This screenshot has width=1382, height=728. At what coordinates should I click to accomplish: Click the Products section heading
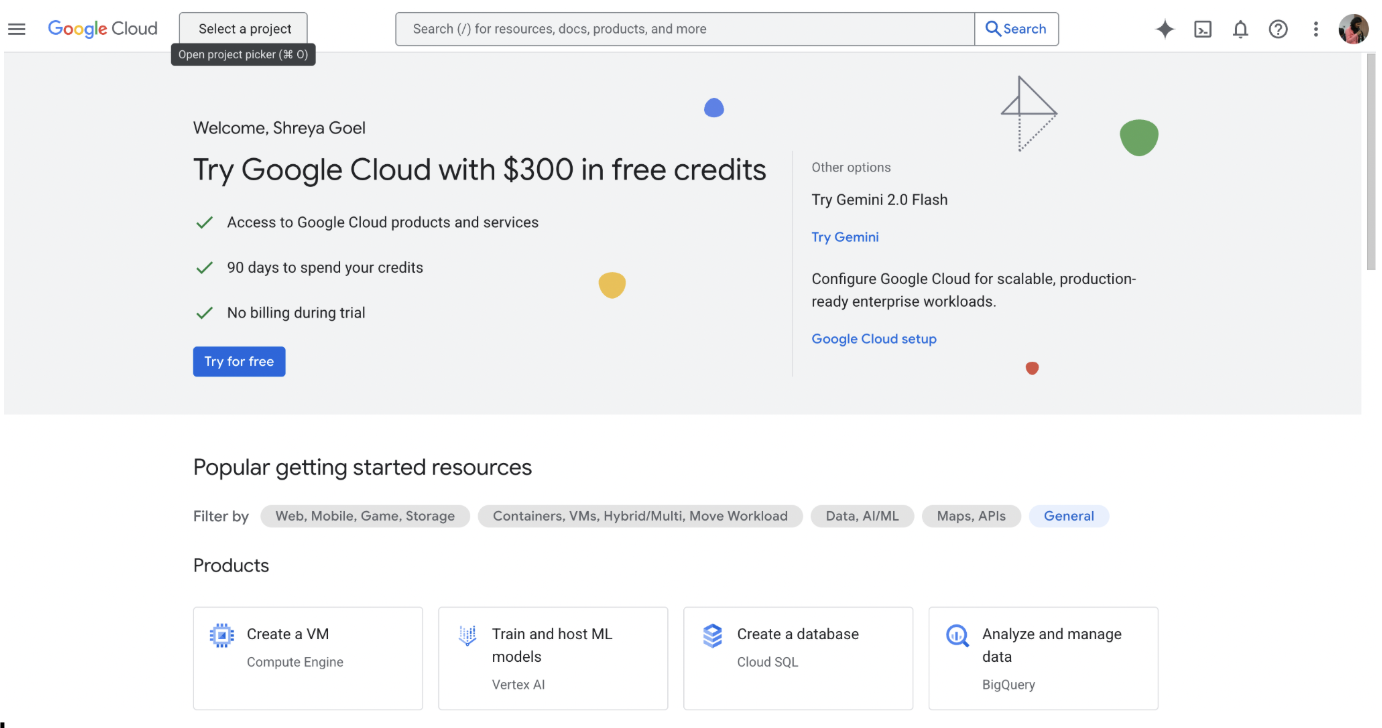(231, 566)
